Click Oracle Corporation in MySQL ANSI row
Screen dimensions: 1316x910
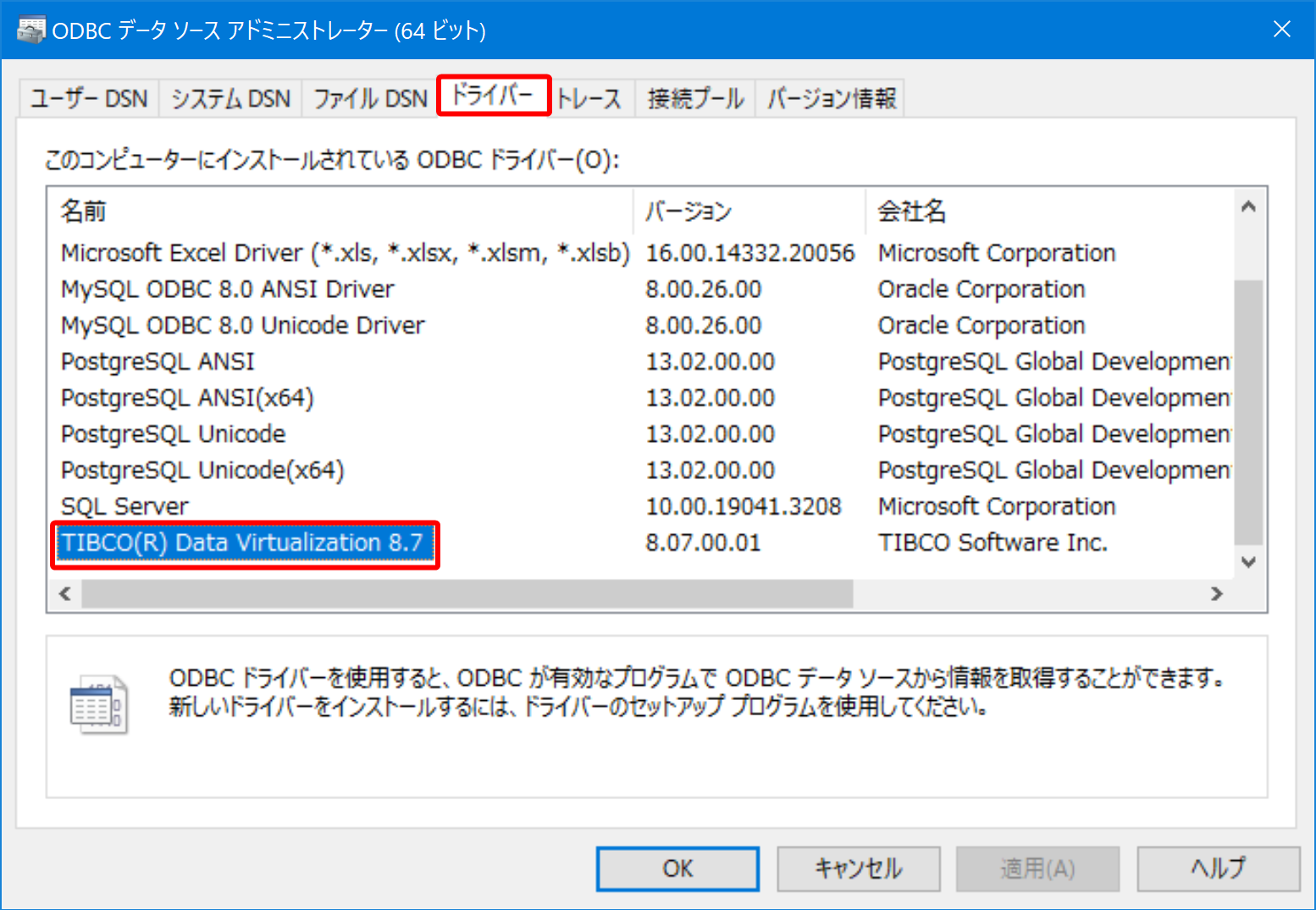pos(981,289)
